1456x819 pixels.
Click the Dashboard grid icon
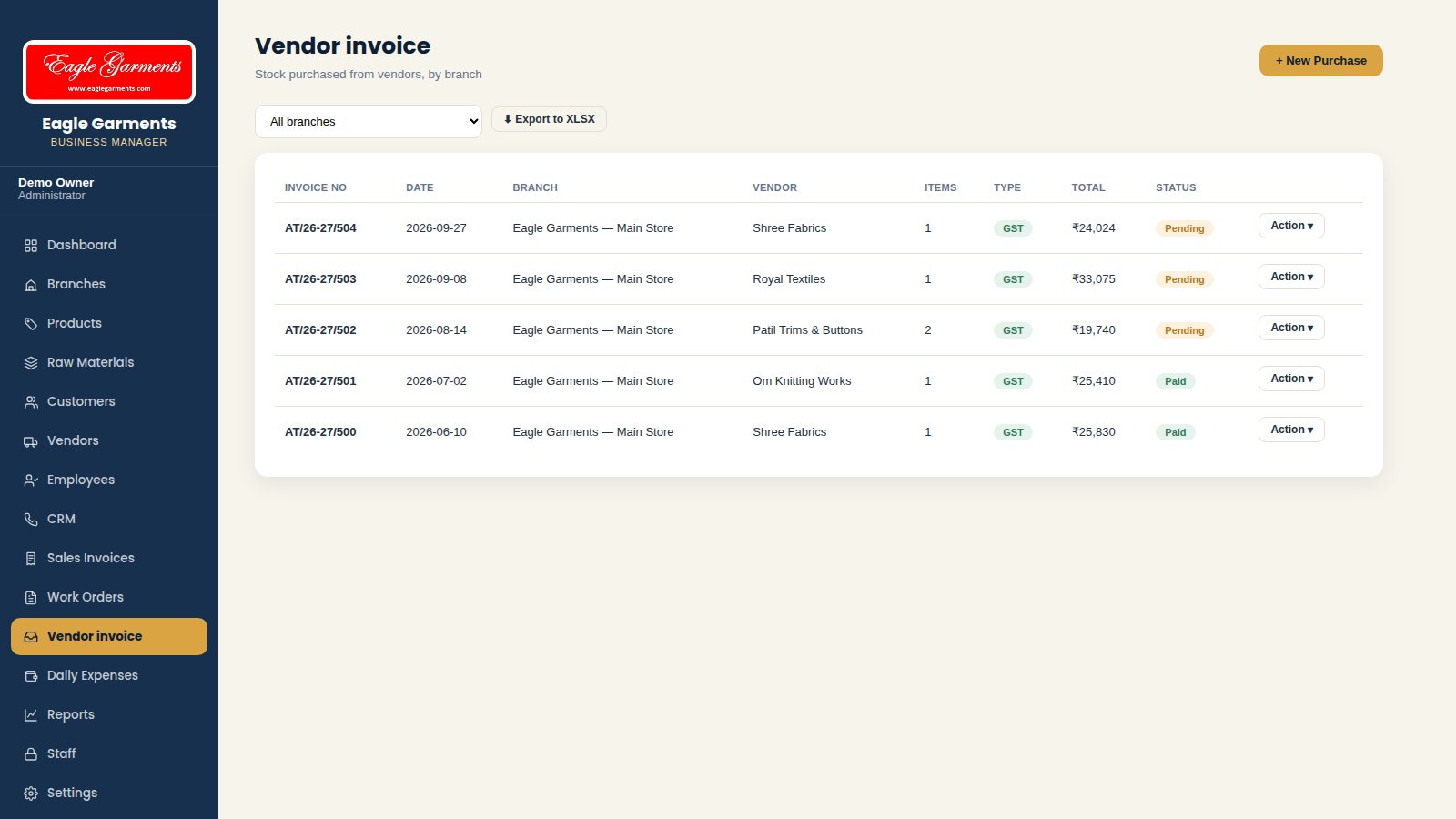[31, 246]
